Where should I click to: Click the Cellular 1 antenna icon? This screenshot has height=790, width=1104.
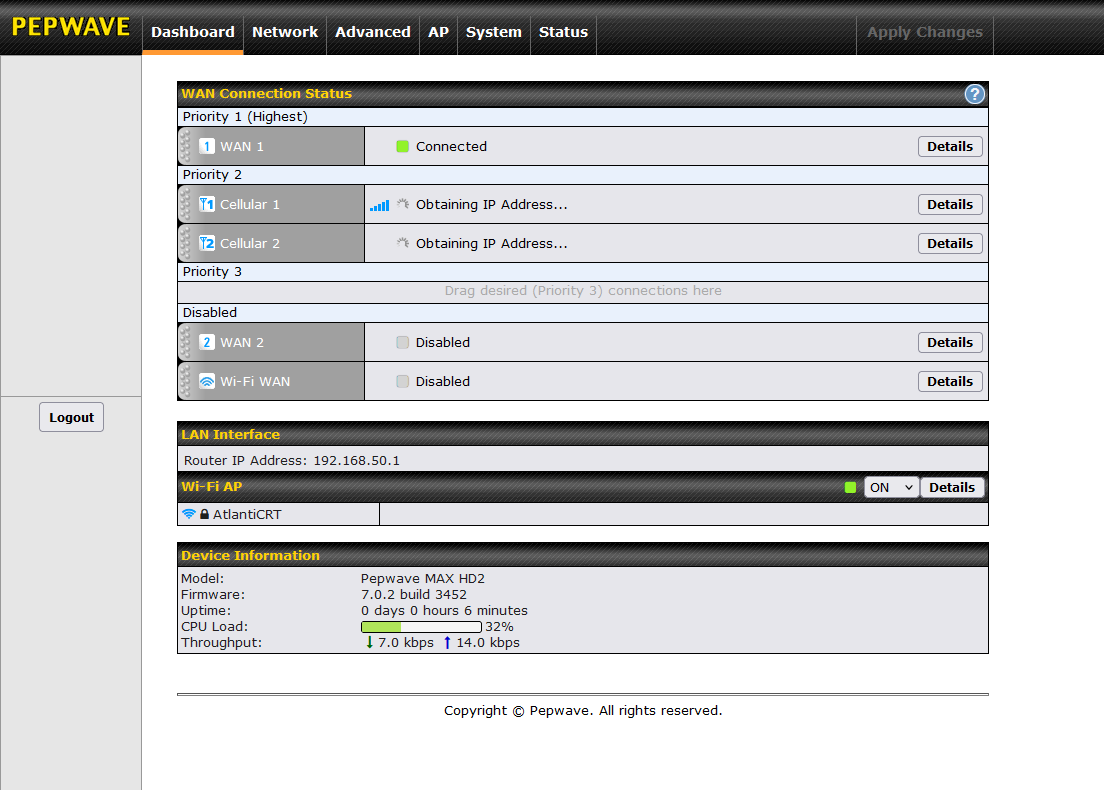point(206,204)
